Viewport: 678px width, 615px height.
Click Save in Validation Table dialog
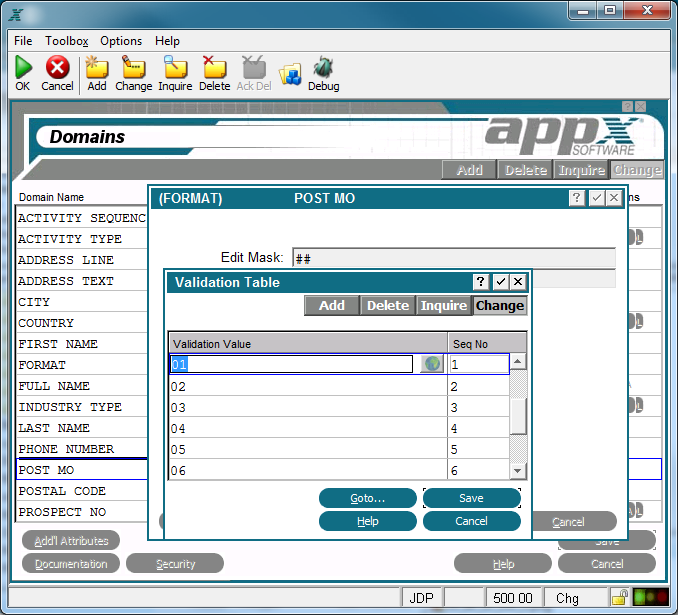pos(471,498)
